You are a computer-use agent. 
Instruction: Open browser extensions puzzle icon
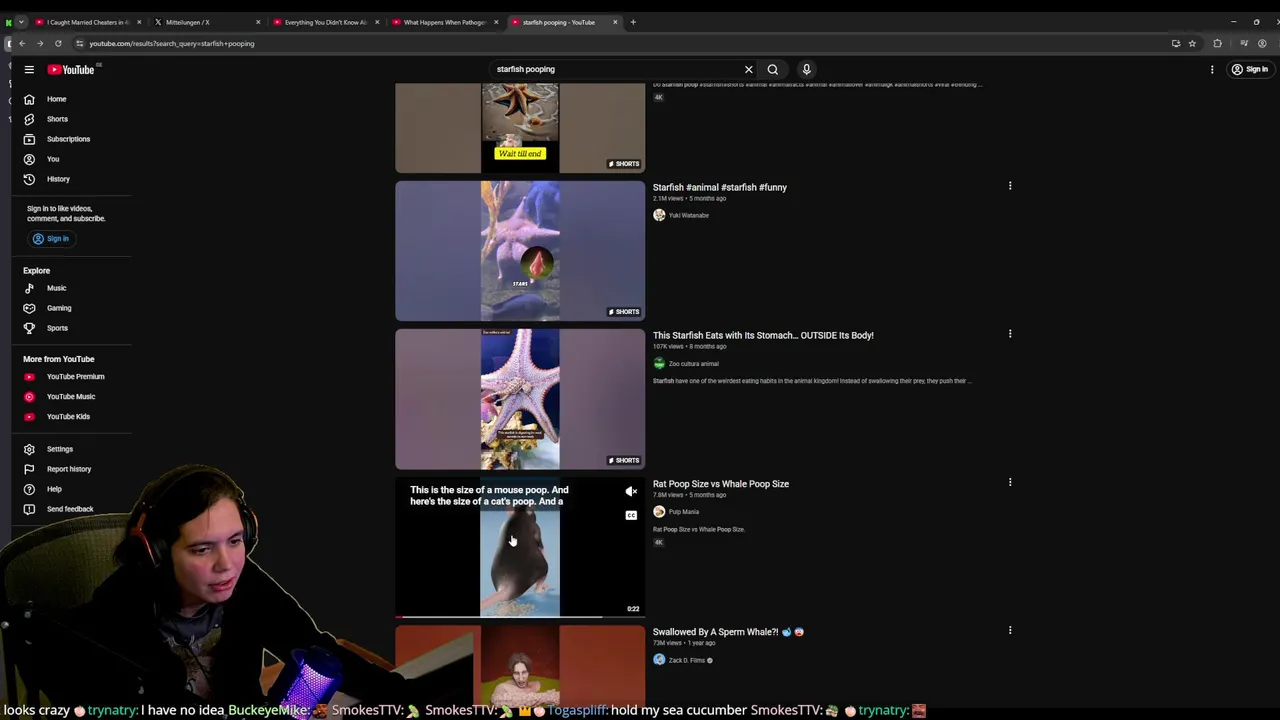pos(1217,43)
